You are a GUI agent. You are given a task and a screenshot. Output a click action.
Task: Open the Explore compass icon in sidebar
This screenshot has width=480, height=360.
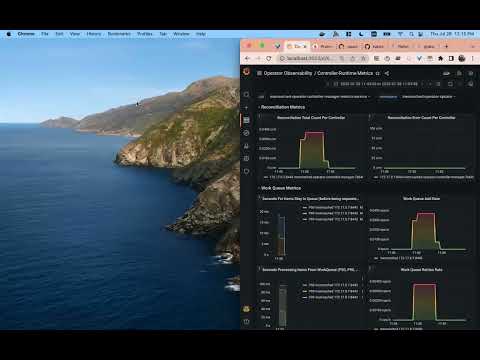(x=247, y=133)
